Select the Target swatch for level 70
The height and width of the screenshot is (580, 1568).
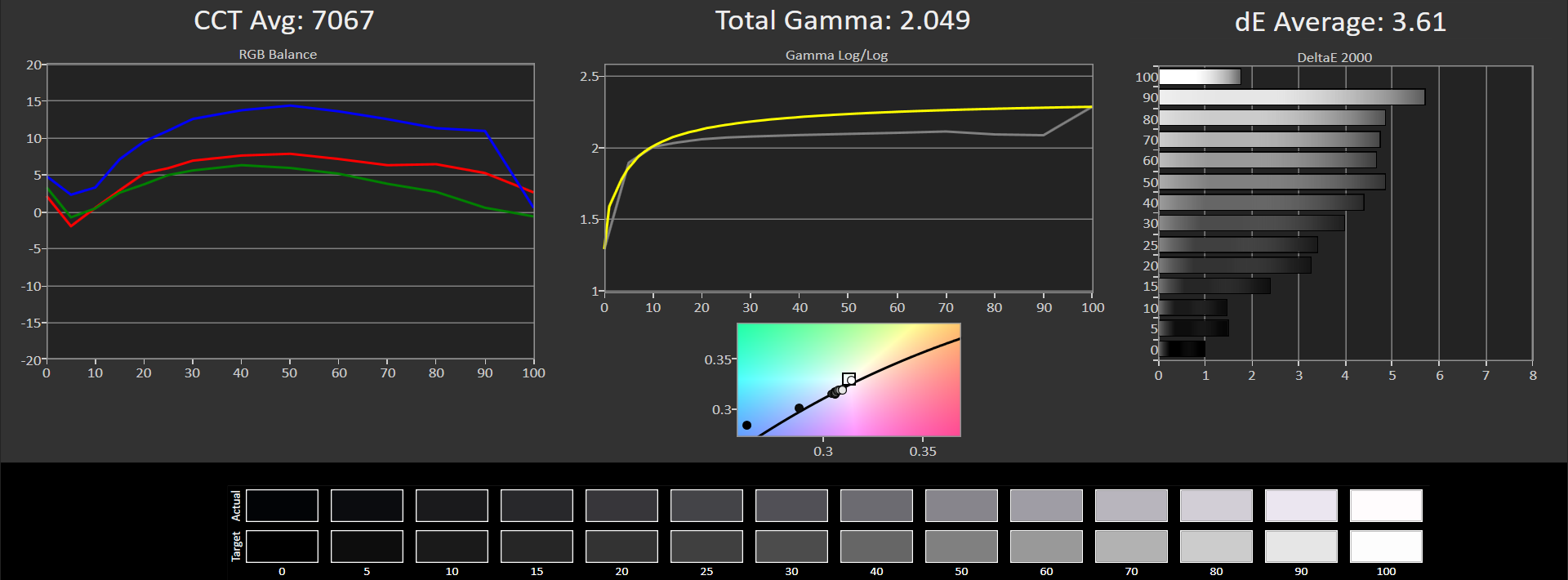1131,547
